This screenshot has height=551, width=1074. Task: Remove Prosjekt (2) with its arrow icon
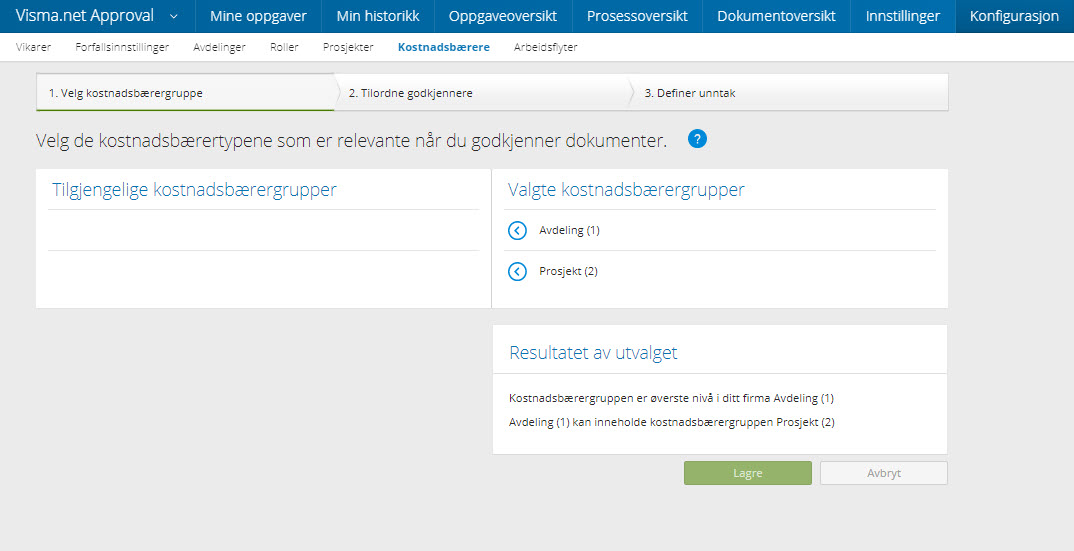(517, 272)
